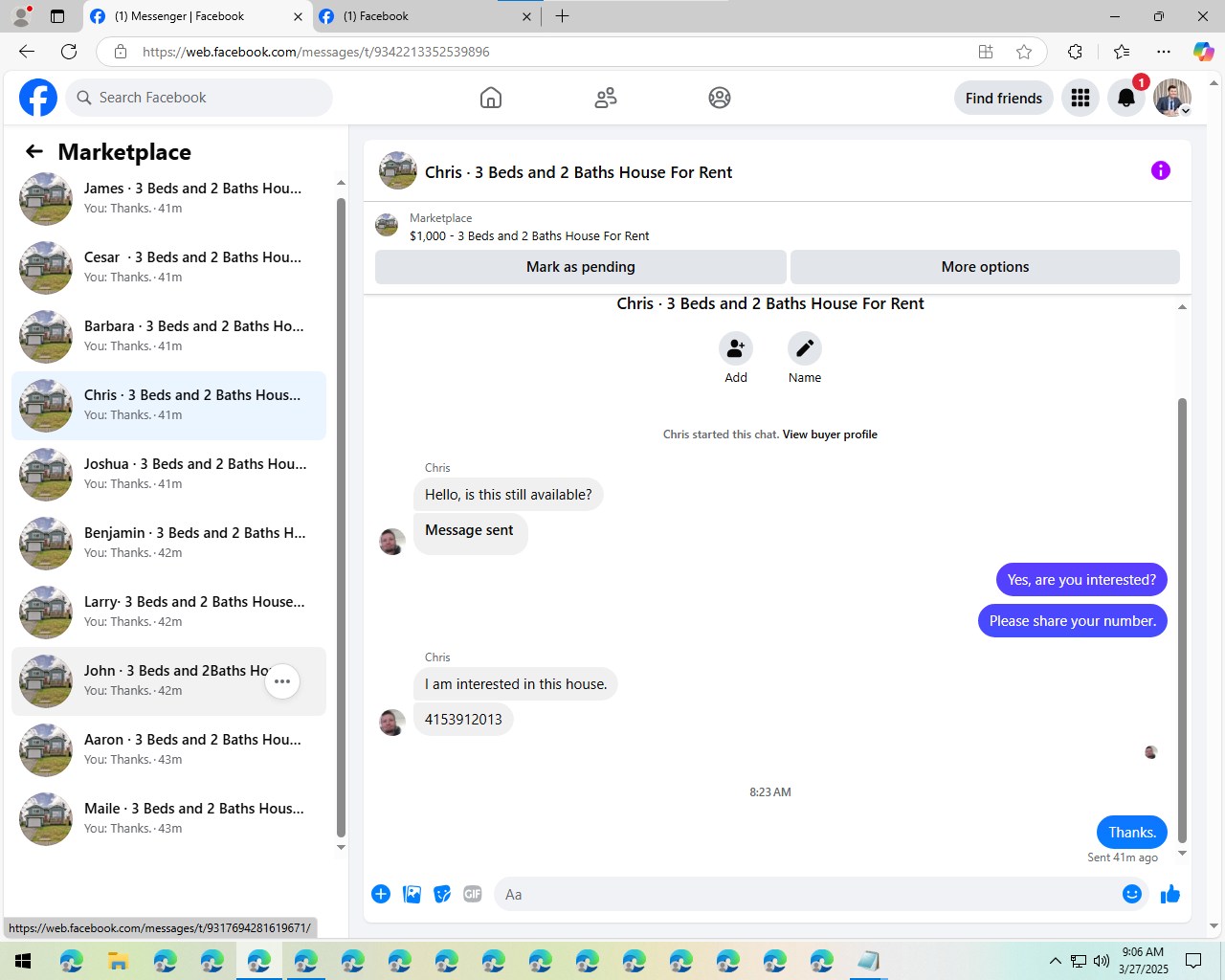Image resolution: width=1225 pixels, height=980 pixels.
Task: Open more actions plus icon in composer
Action: point(381,894)
